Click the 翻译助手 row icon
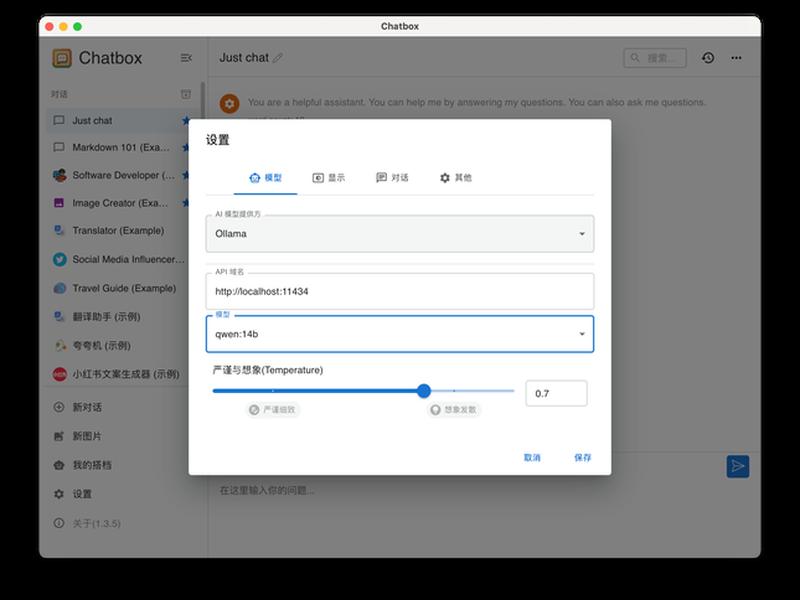The width and height of the screenshot is (800, 600). click(59, 317)
